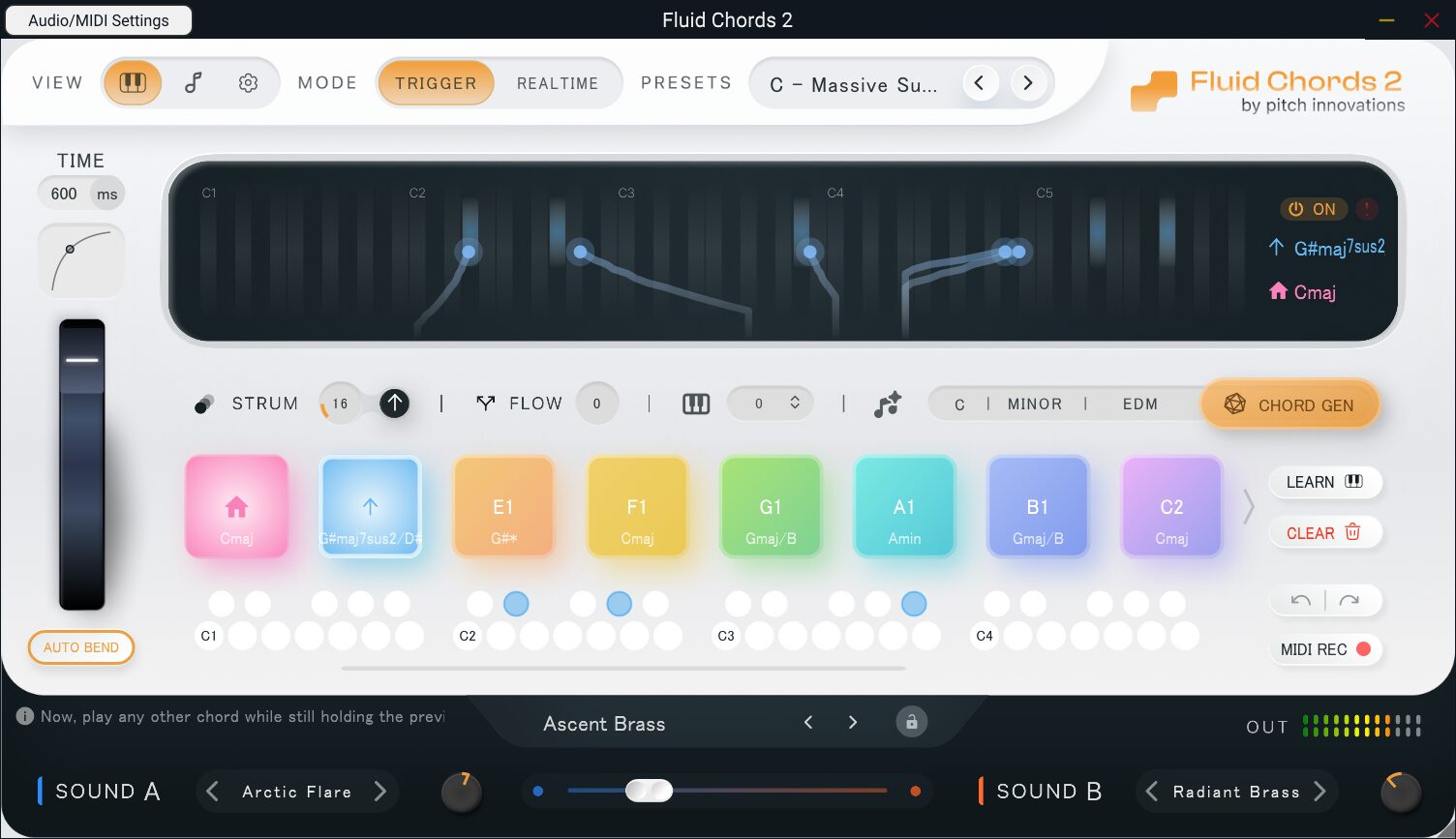Screen dimensions: 1456x839
Task: Click the C1 key on mini keyboard
Action: tap(209, 636)
